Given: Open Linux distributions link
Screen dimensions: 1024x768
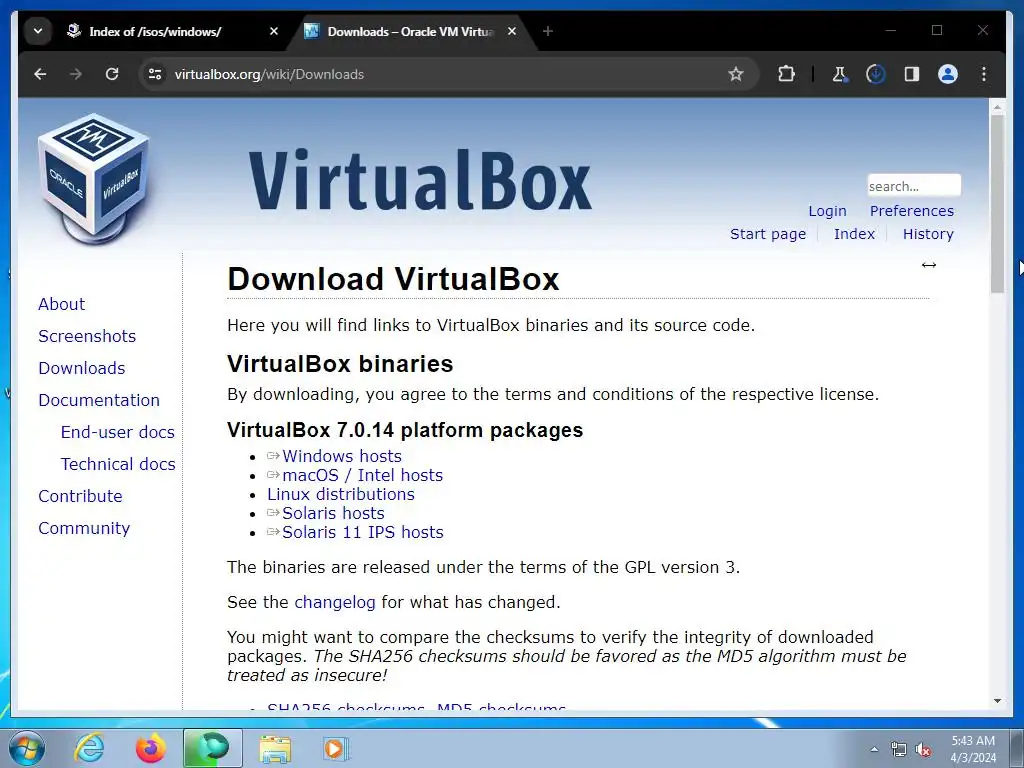Looking at the screenshot, I should coord(341,494).
